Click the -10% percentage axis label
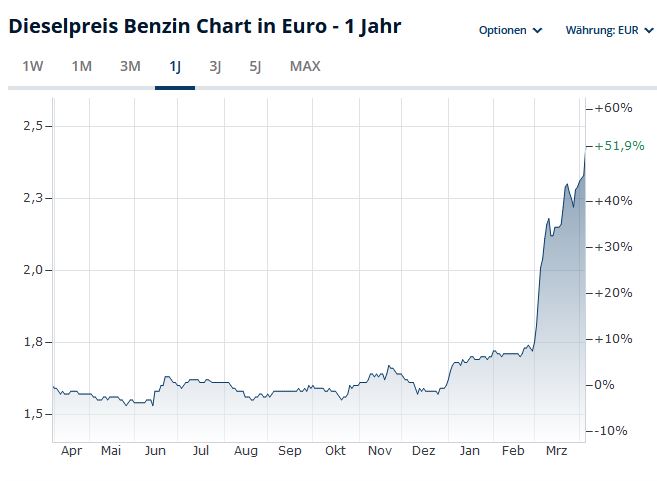 [x=612, y=431]
